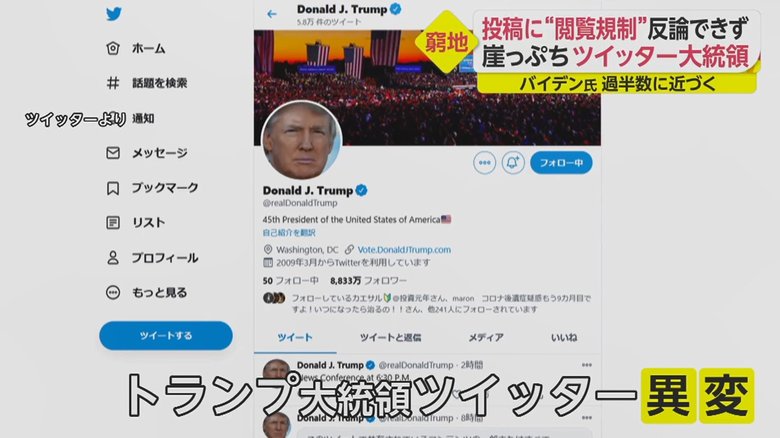
Task: Open the プロフィール person icon
Action: (113, 258)
